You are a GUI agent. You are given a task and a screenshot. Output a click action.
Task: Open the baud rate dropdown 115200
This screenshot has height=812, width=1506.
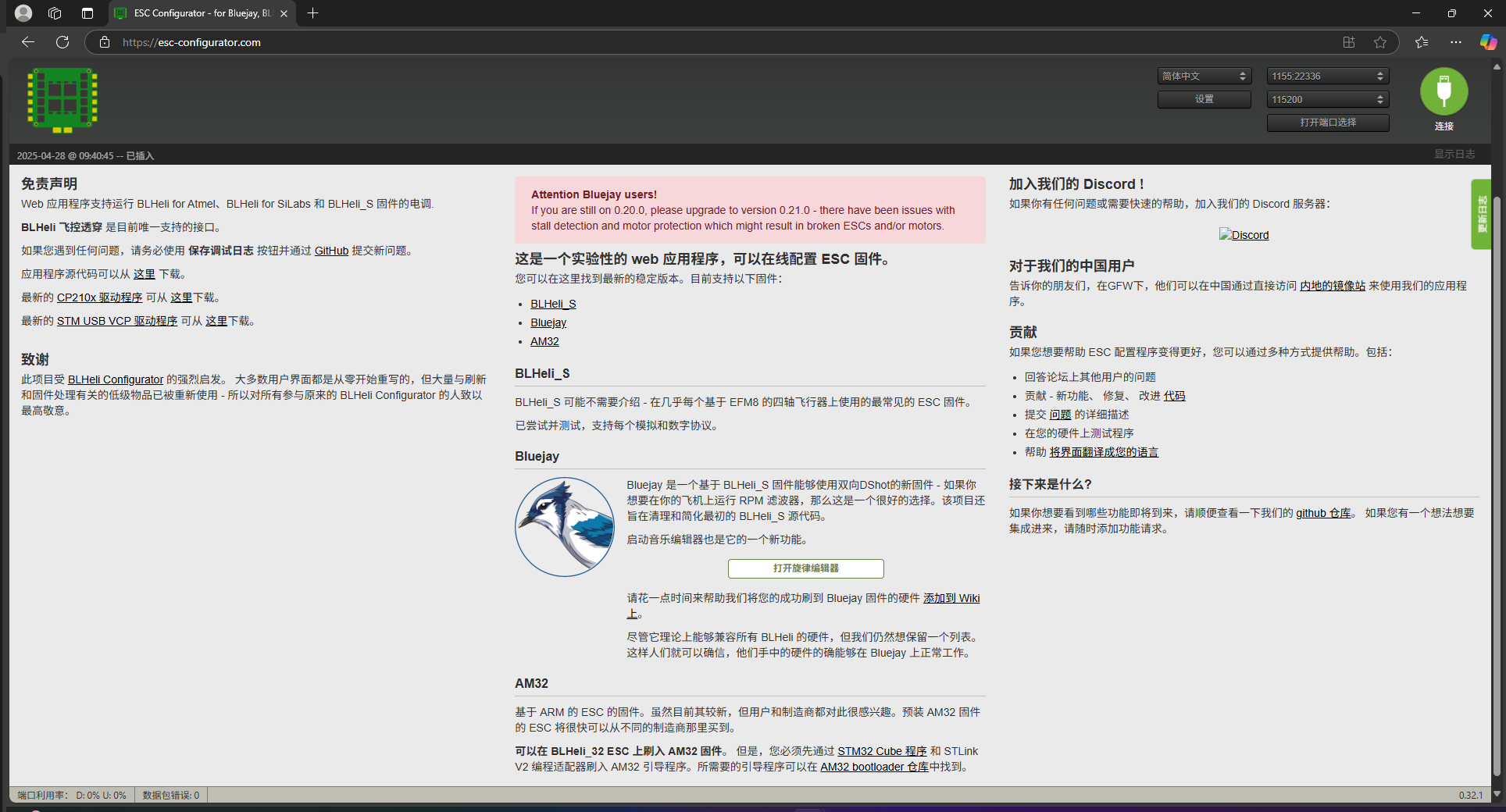coord(1328,99)
